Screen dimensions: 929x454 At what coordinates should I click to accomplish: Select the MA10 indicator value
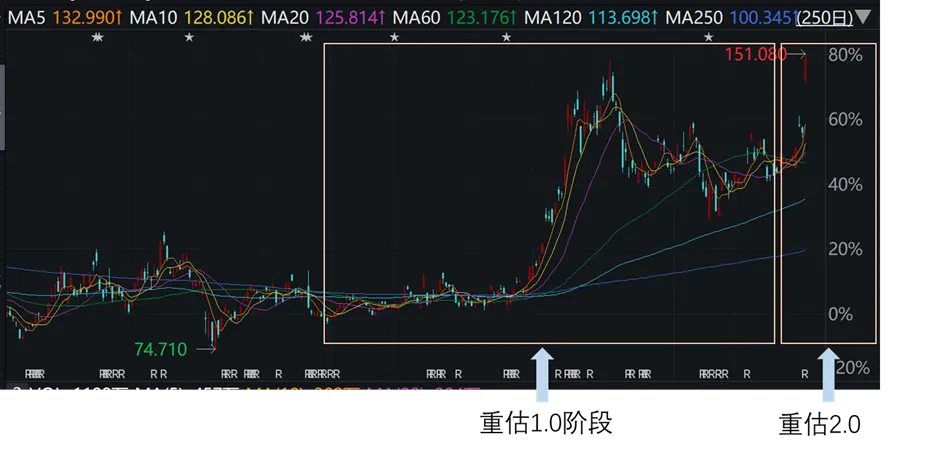tap(215, 18)
